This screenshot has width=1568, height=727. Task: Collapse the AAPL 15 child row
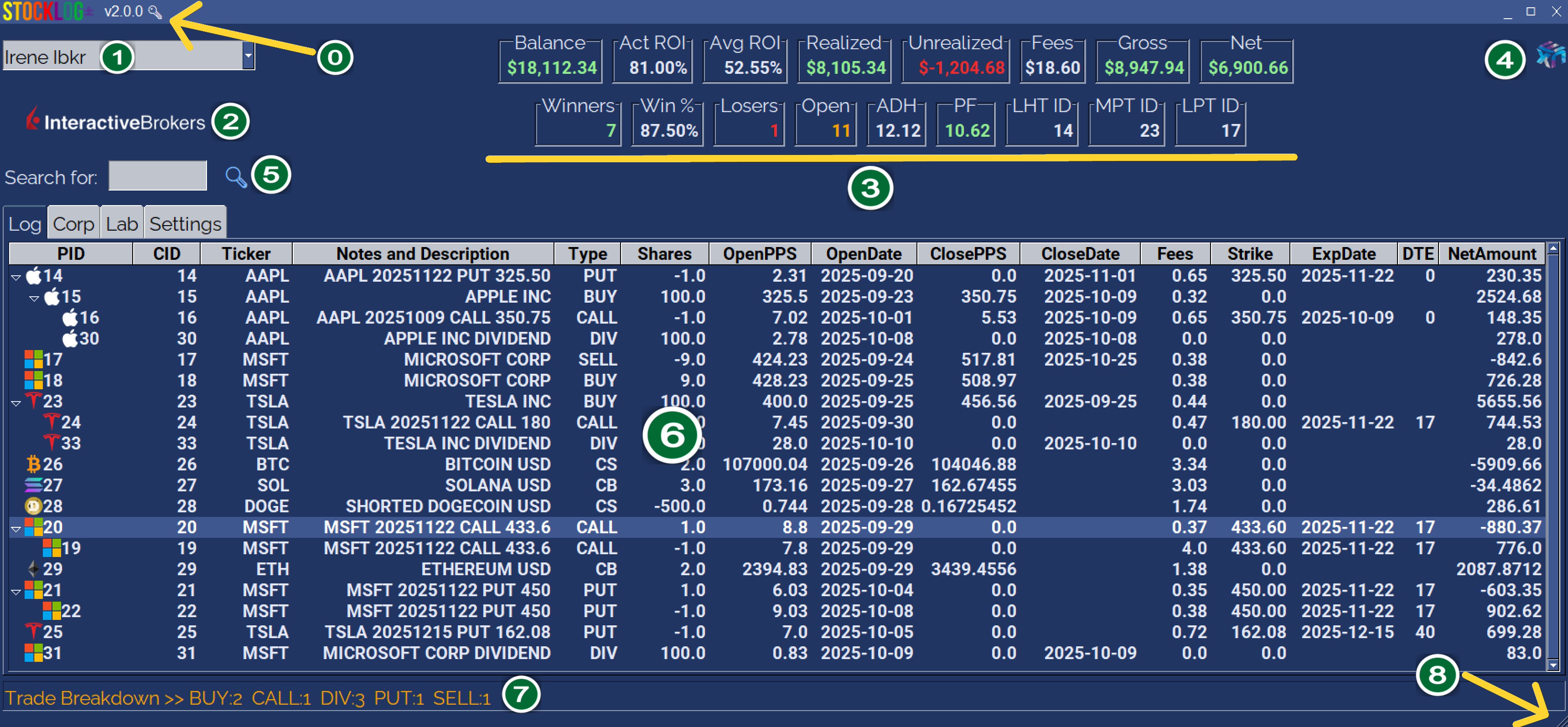click(34, 298)
